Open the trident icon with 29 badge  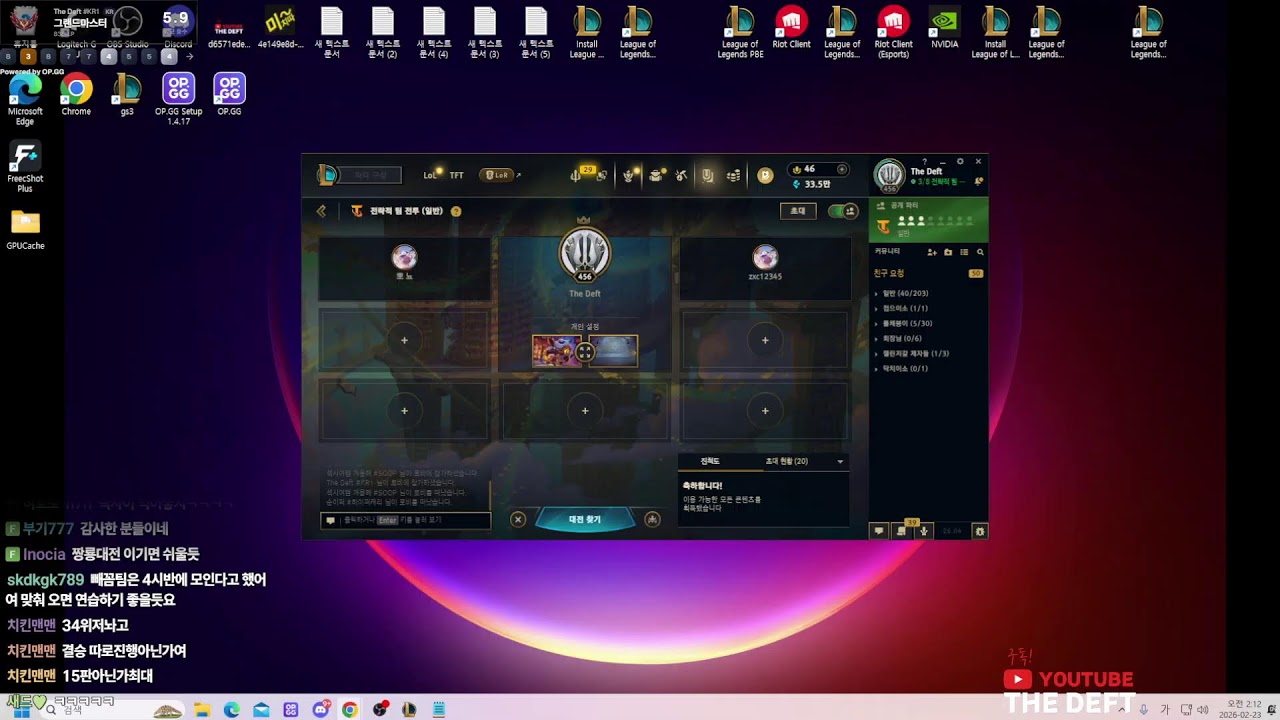coord(575,176)
